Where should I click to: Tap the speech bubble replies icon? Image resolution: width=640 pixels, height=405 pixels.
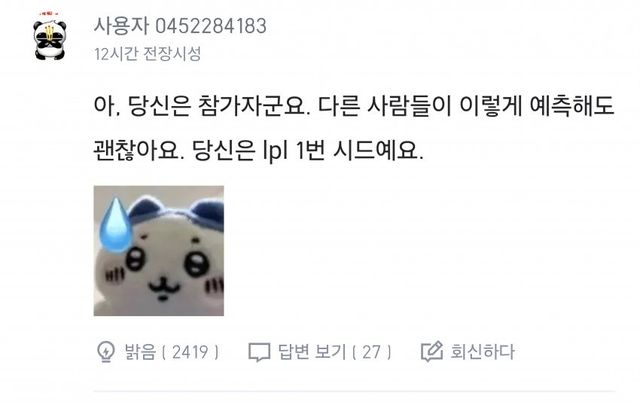point(260,352)
